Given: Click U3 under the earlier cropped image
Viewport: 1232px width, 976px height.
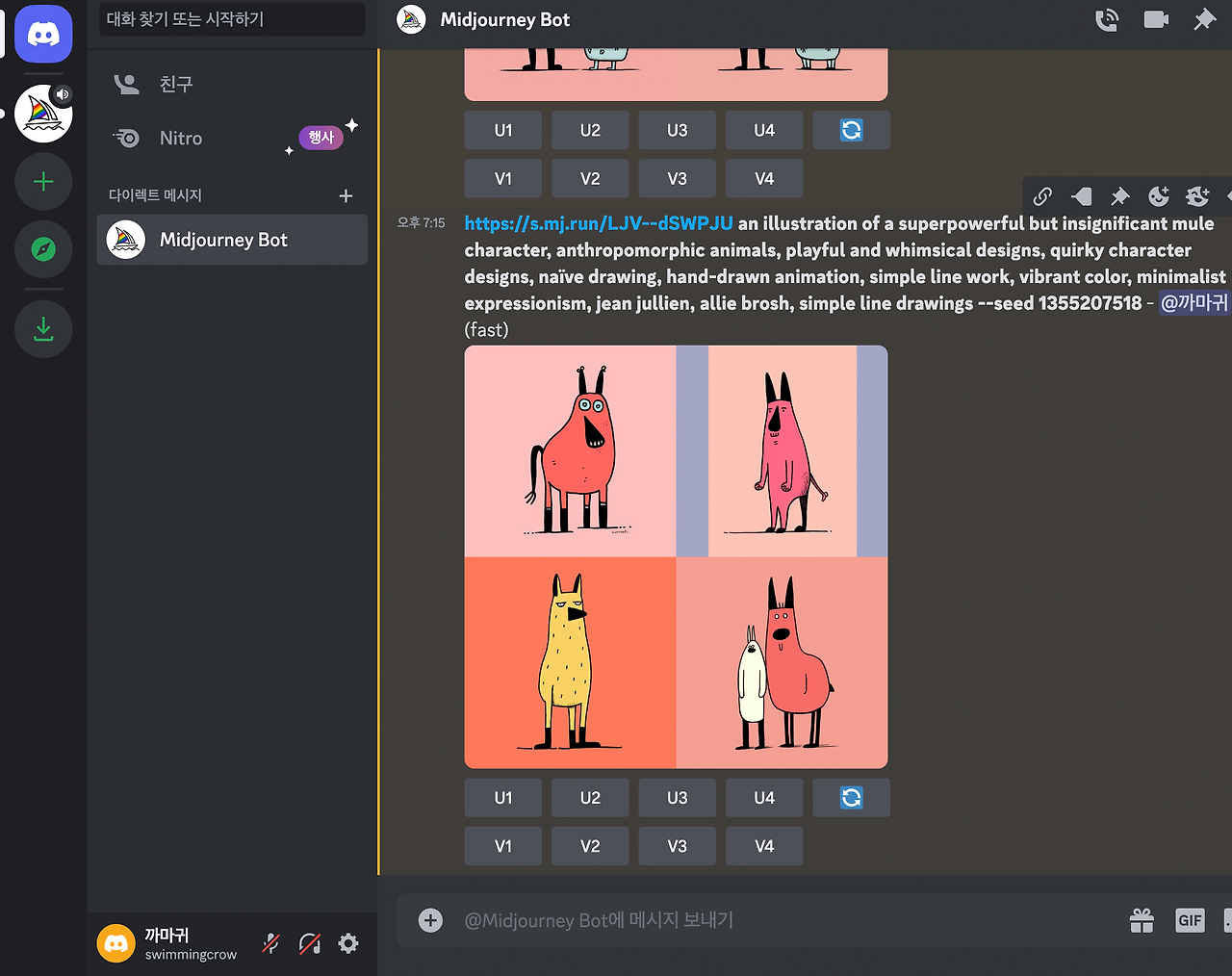Looking at the screenshot, I should pos(678,130).
